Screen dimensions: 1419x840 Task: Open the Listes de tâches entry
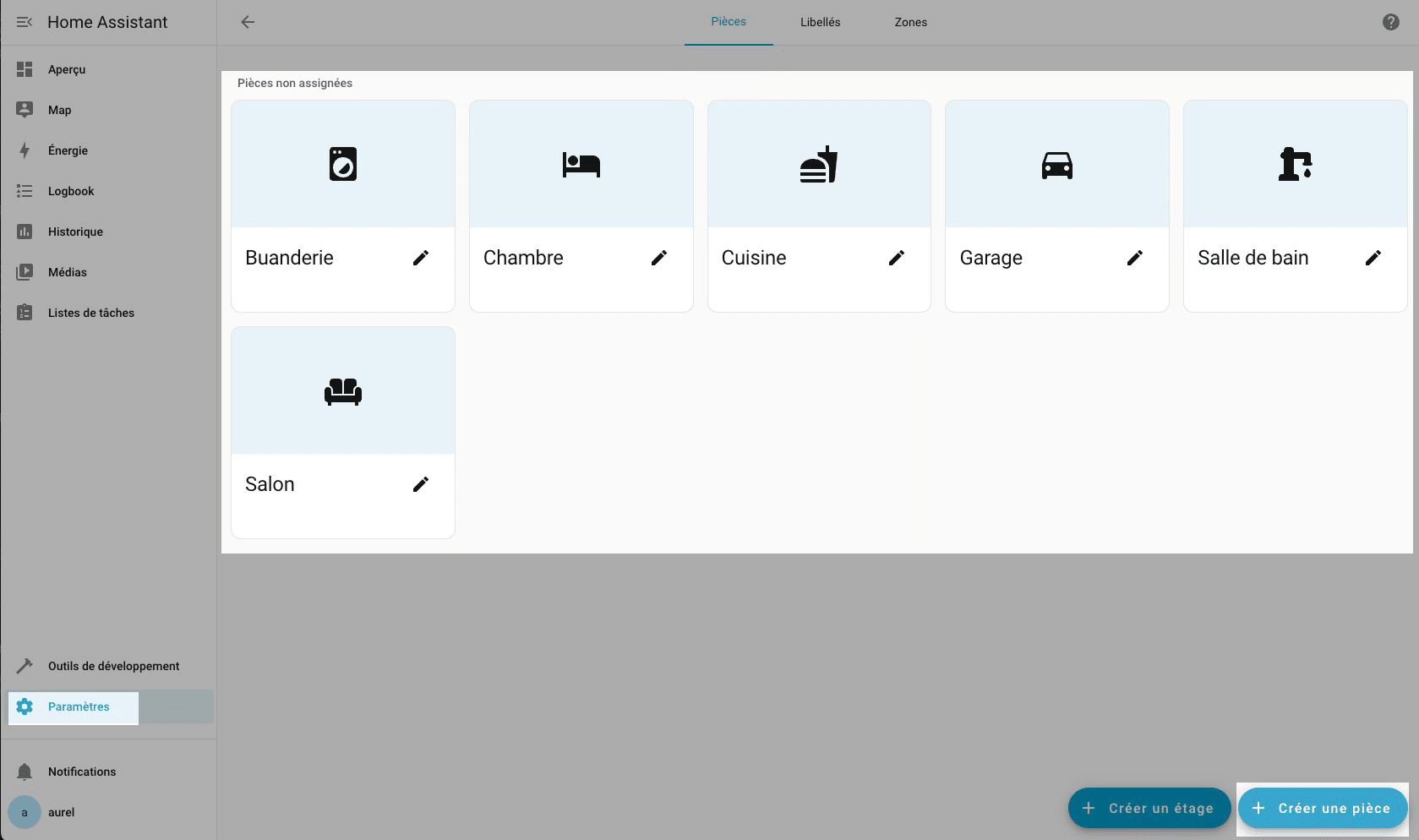(x=109, y=313)
